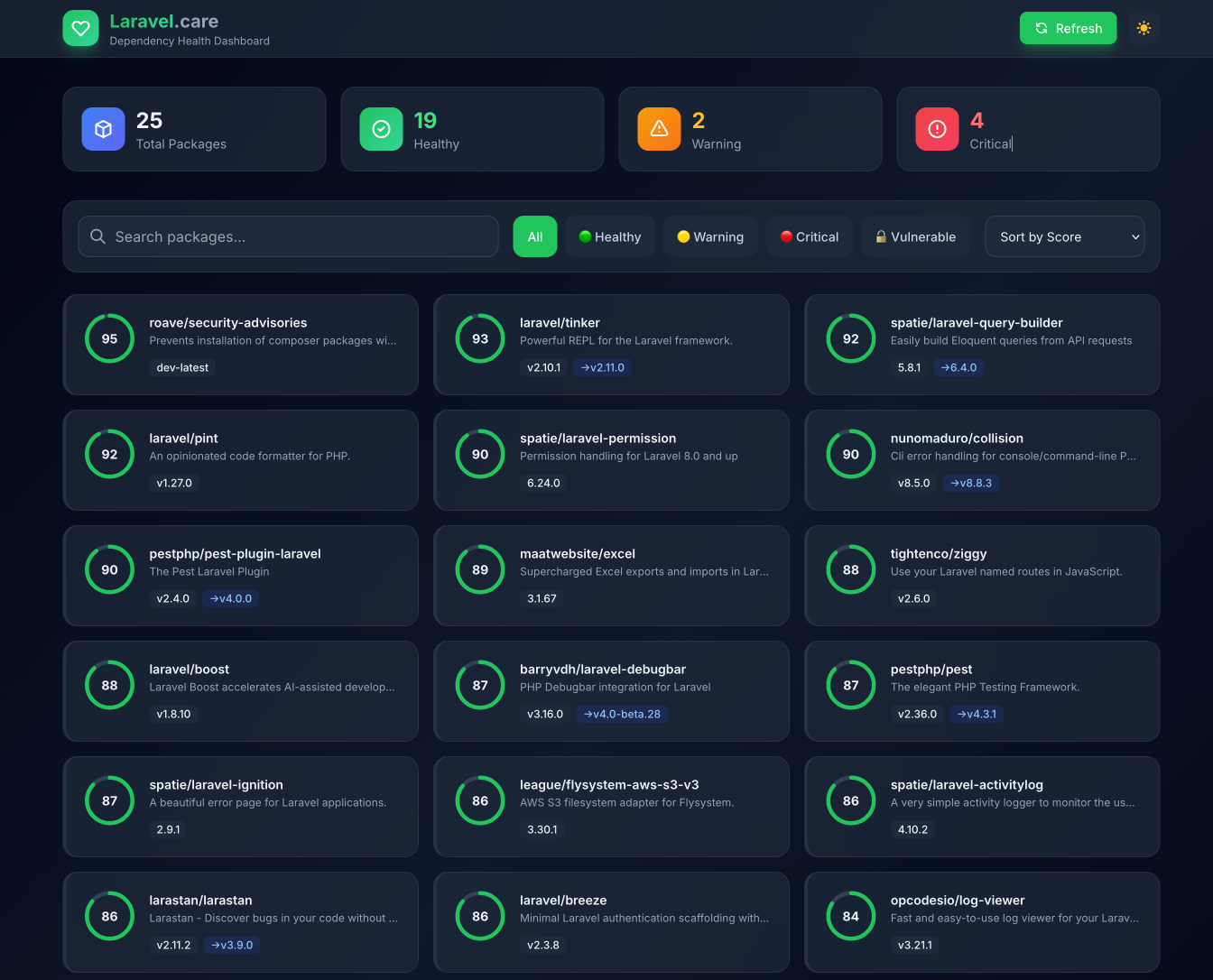Toggle the Vulnerable filter on
The height and width of the screenshot is (980, 1213).
pyautogui.click(x=915, y=236)
